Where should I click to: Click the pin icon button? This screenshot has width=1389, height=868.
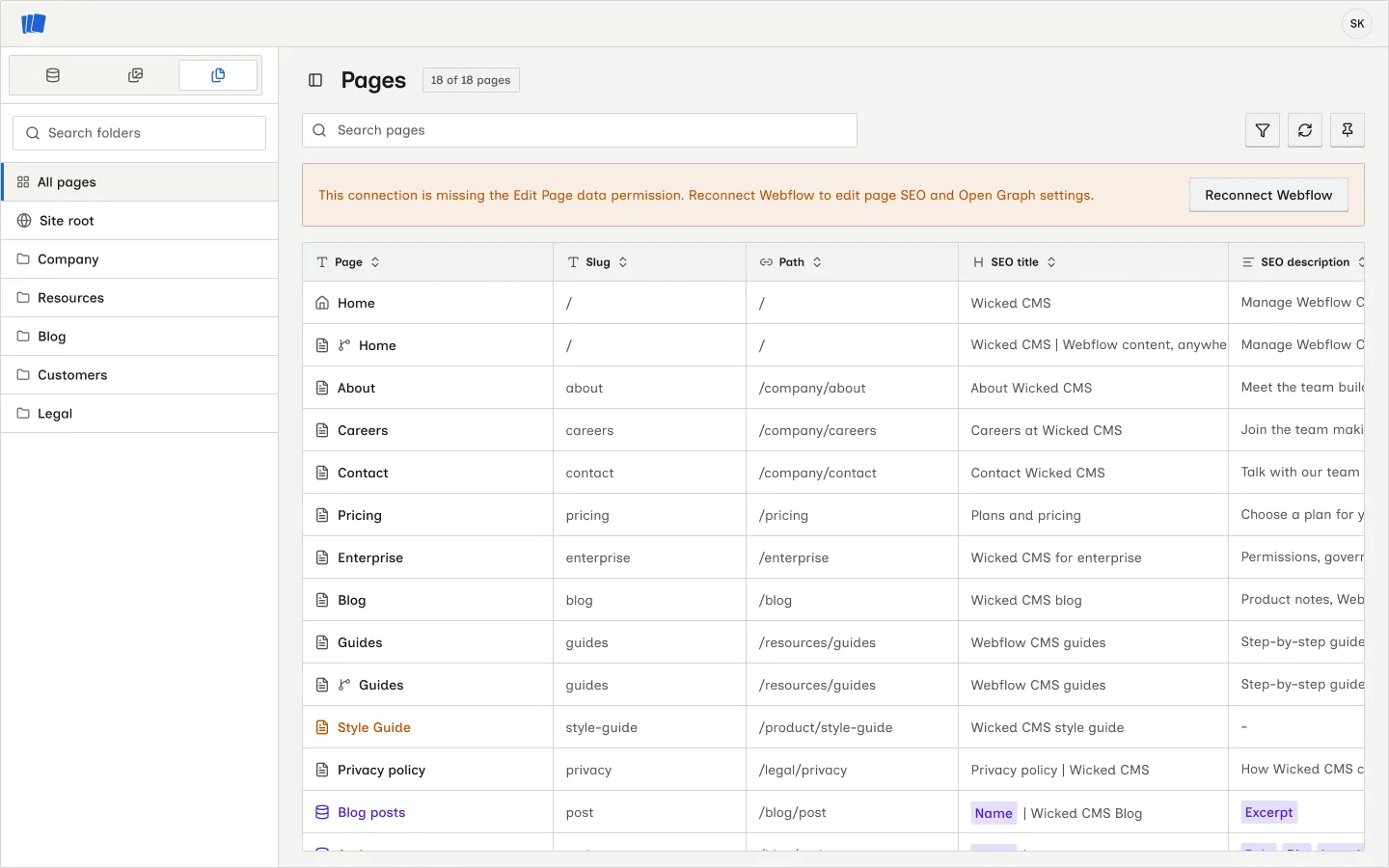(1348, 130)
